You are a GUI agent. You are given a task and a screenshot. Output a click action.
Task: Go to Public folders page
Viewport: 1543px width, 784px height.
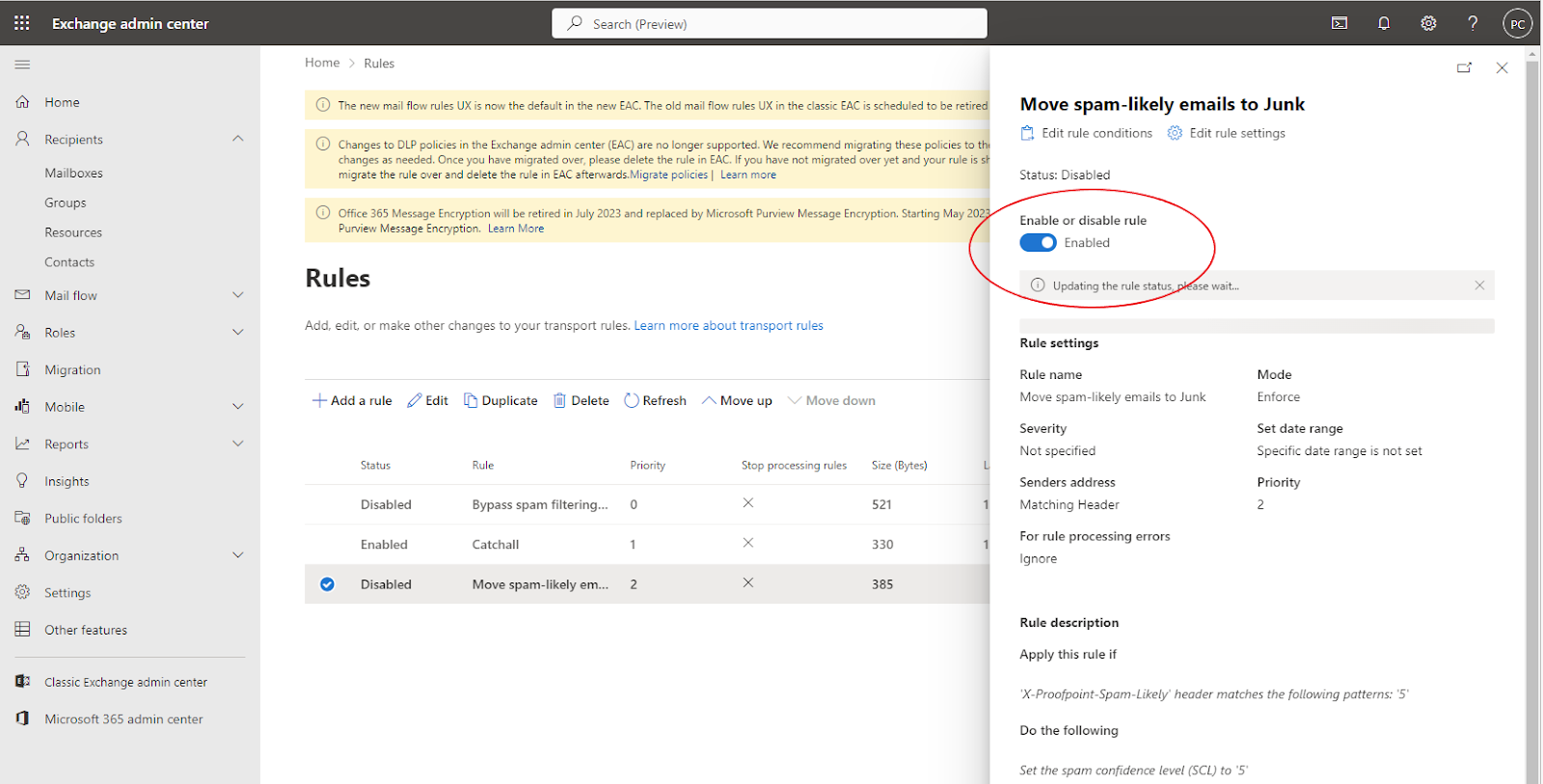point(83,518)
